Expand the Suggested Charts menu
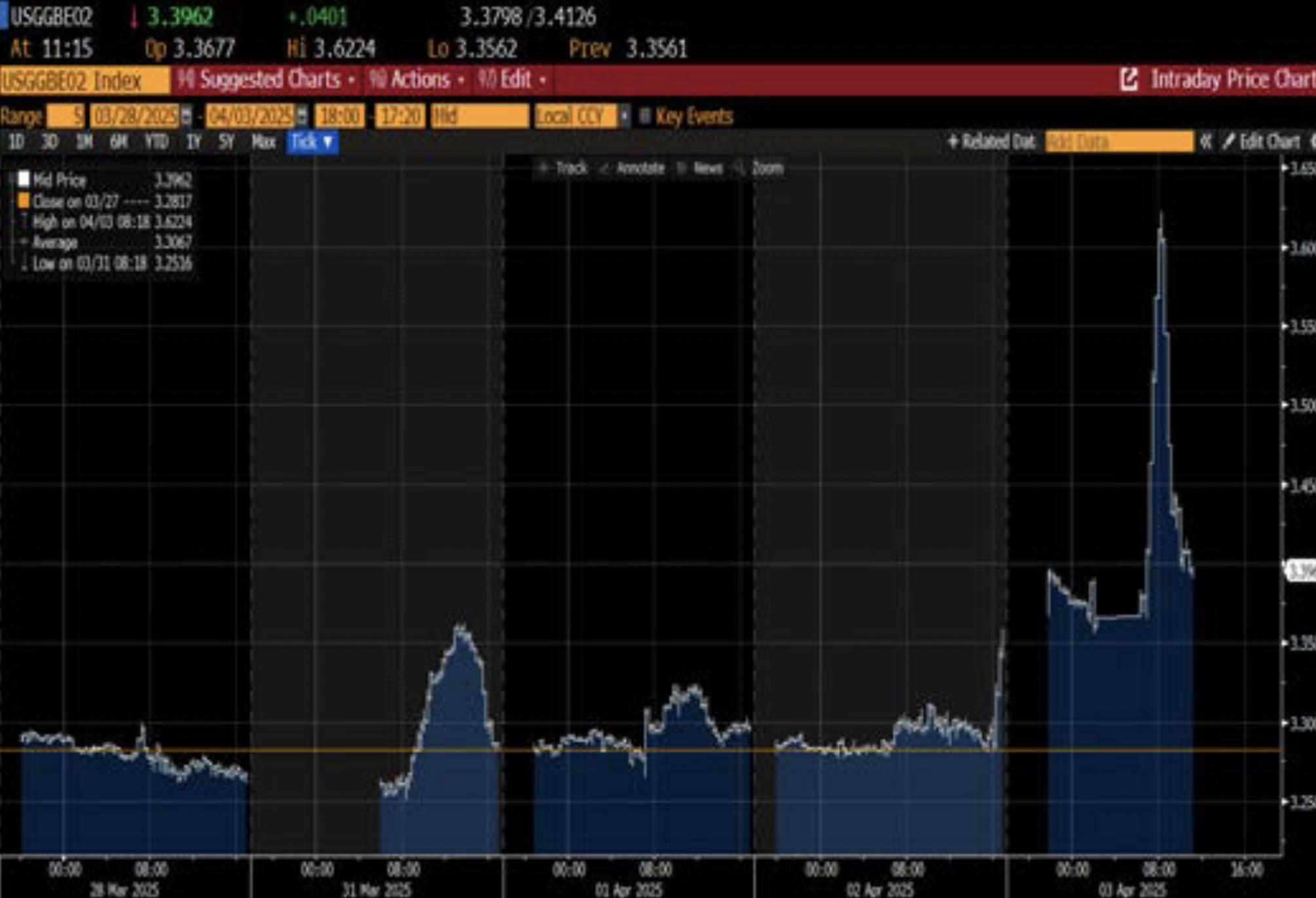This screenshot has width=1316, height=898. (270, 80)
